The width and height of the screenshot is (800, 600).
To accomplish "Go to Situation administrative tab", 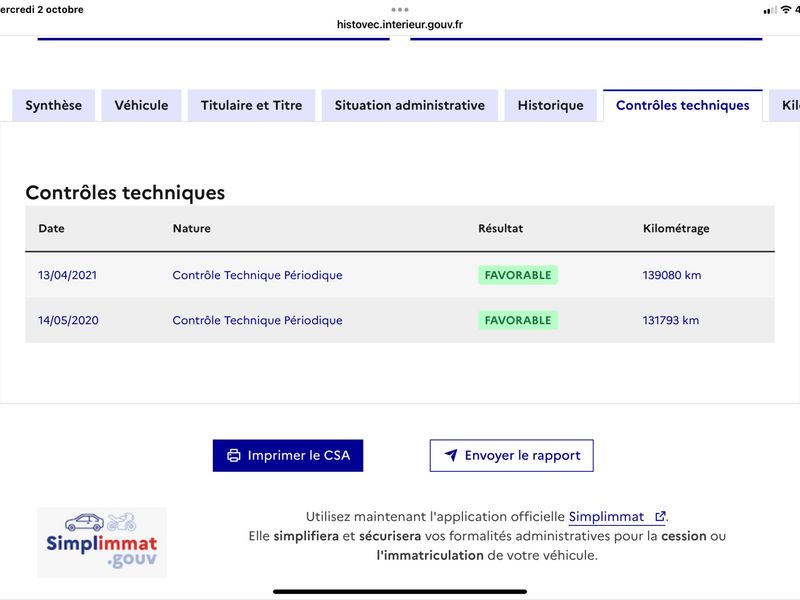I will (x=410, y=105).
